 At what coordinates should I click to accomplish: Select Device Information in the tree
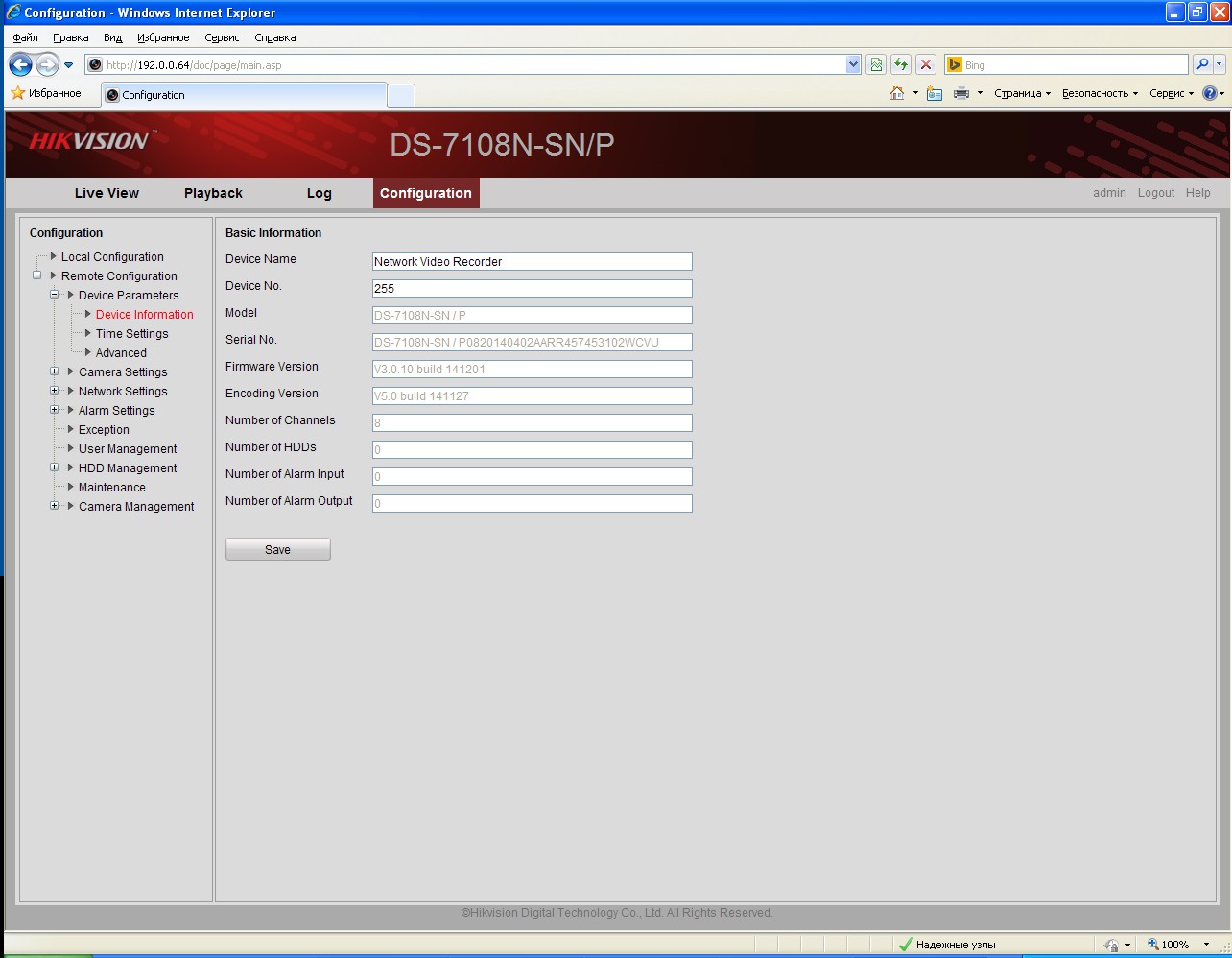pyautogui.click(x=145, y=315)
